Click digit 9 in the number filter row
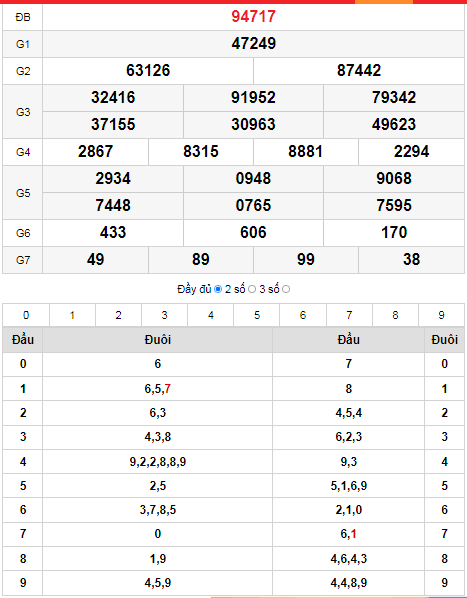The height and width of the screenshot is (598, 467). [x=441, y=315]
